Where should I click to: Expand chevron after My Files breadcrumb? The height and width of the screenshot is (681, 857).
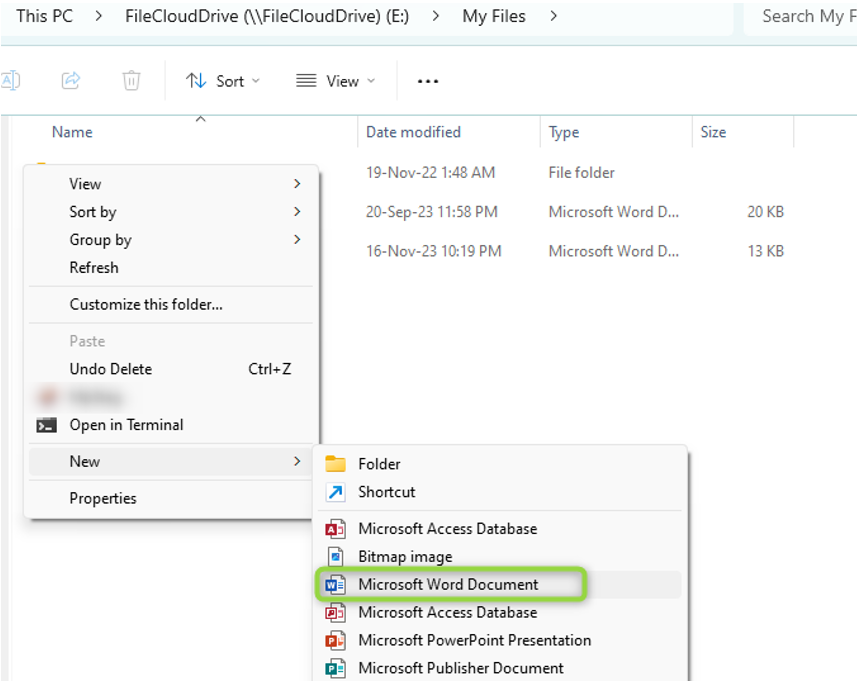point(553,16)
